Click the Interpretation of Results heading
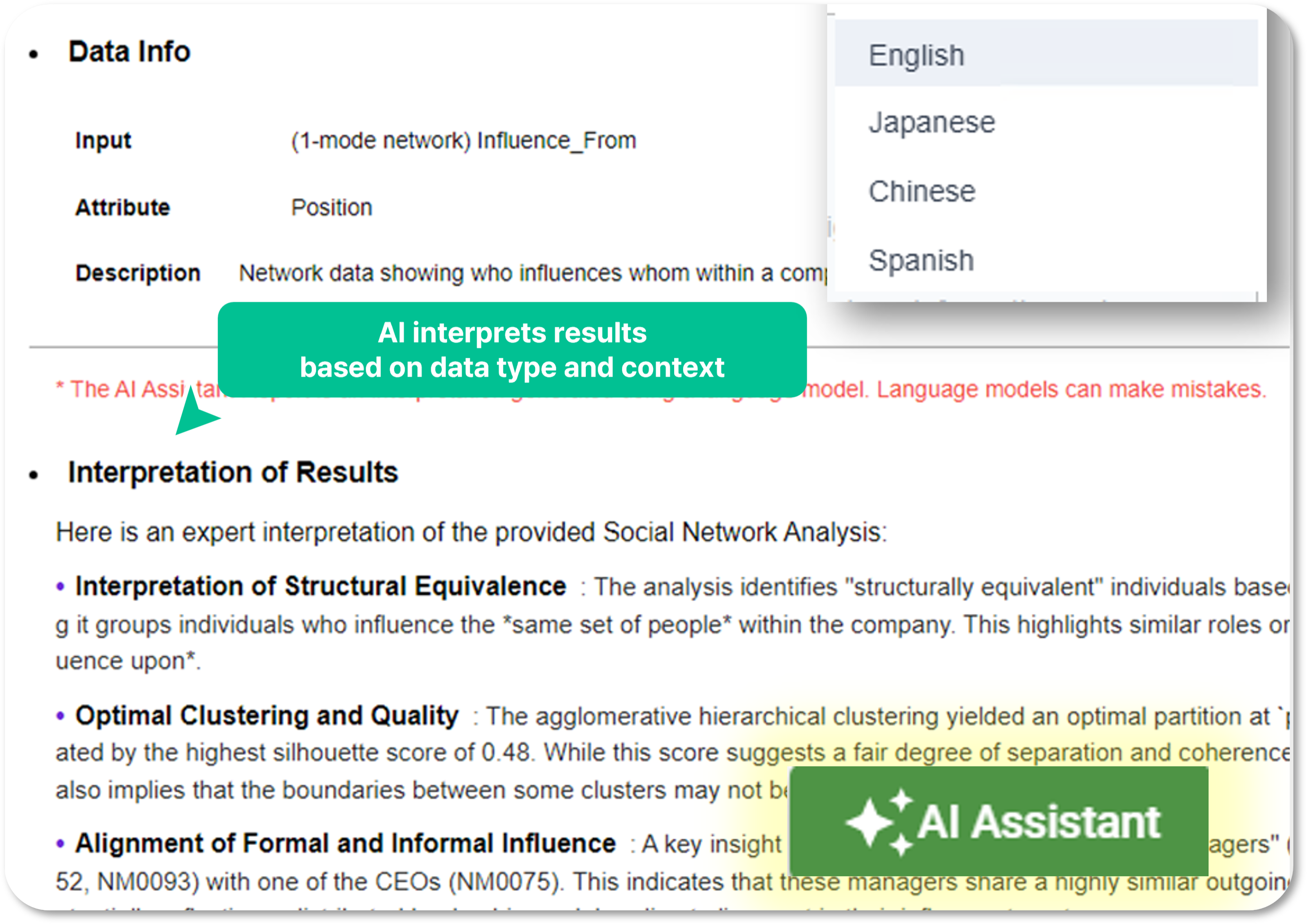The width and height of the screenshot is (1307, 924). coord(233,472)
